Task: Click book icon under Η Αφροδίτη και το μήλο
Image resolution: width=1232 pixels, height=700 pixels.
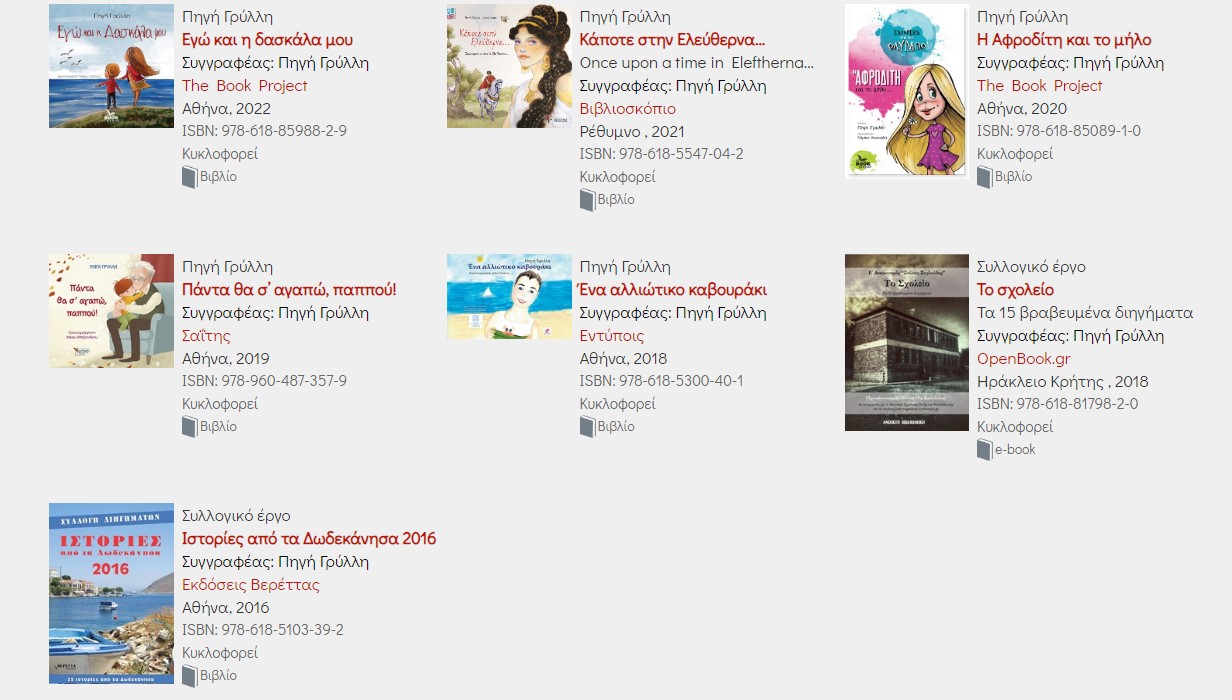Action: tap(984, 178)
